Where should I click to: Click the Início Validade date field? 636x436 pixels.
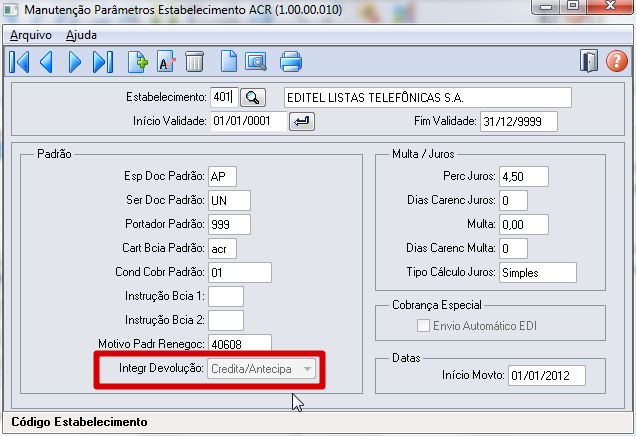[248, 121]
